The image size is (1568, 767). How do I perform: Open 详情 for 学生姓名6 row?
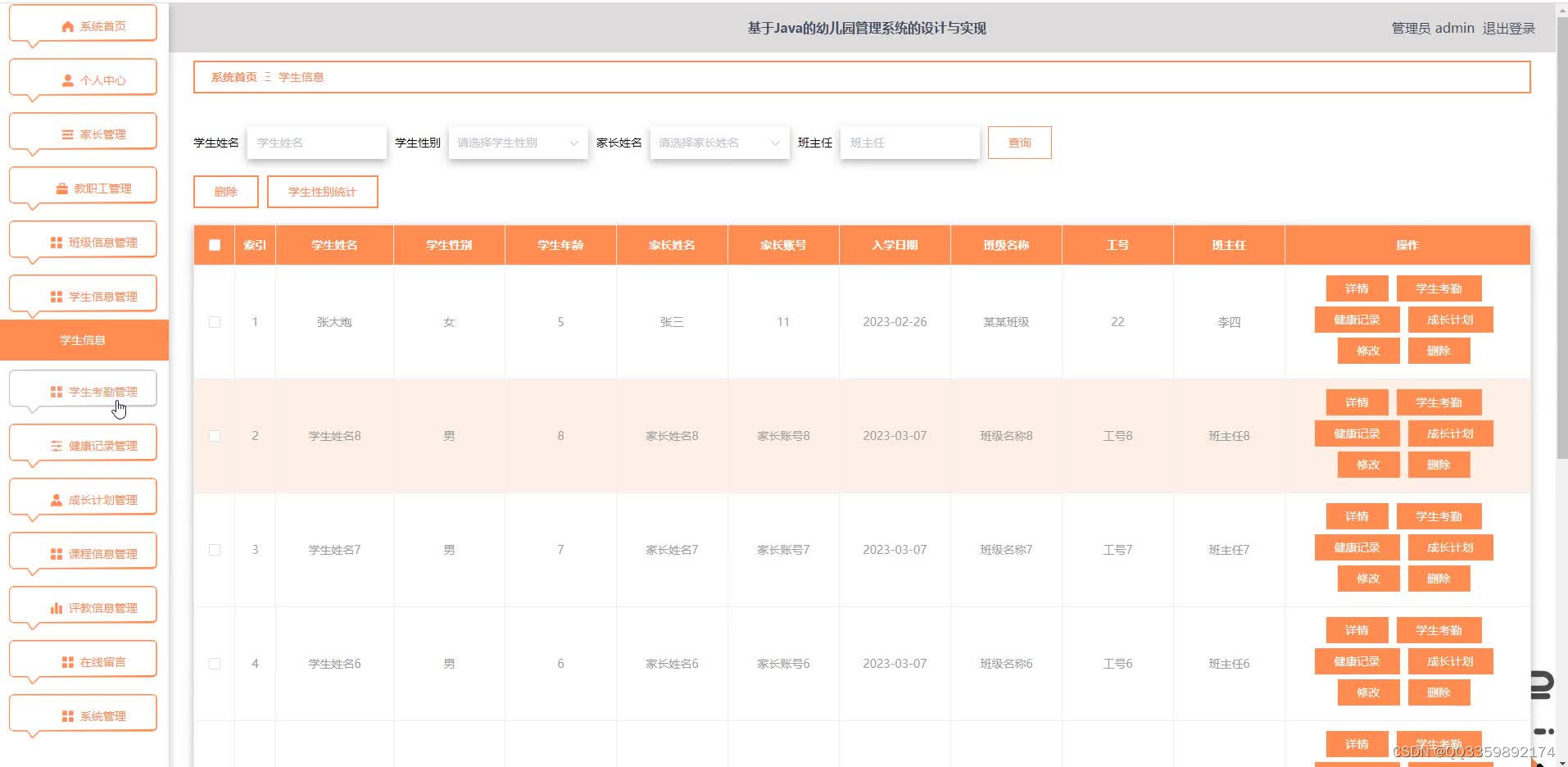[1357, 630]
